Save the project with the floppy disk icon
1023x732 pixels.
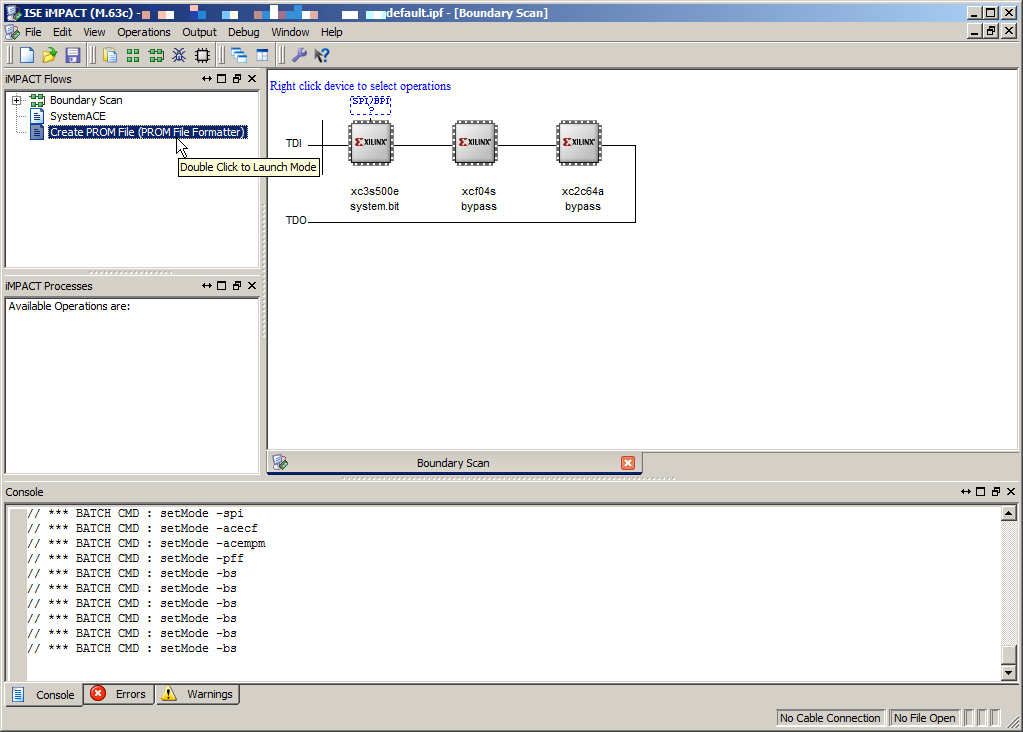[x=72, y=55]
